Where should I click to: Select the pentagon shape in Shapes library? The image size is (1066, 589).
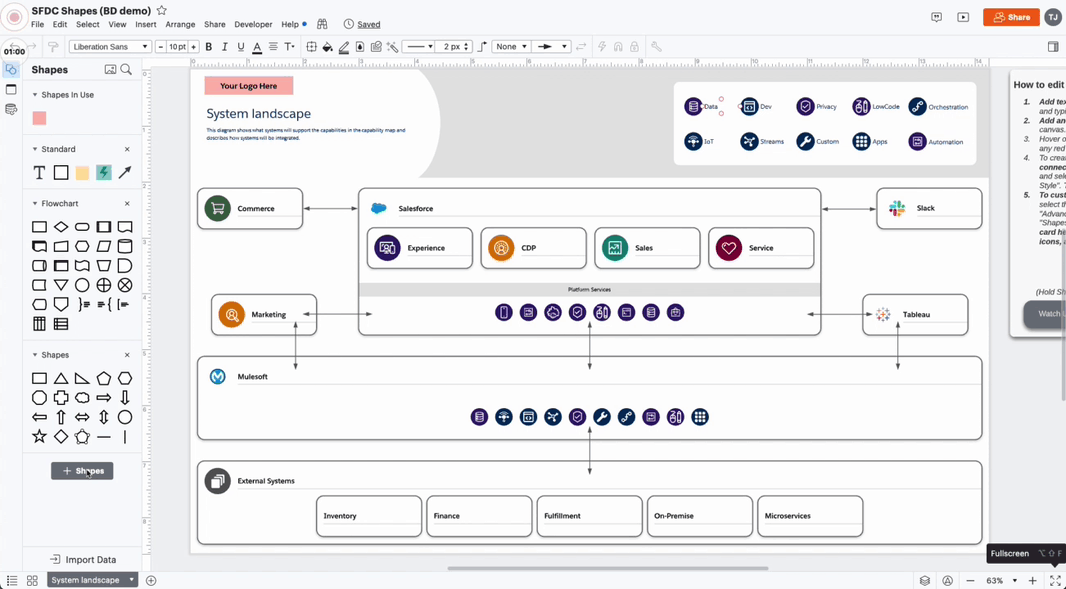[103, 378]
